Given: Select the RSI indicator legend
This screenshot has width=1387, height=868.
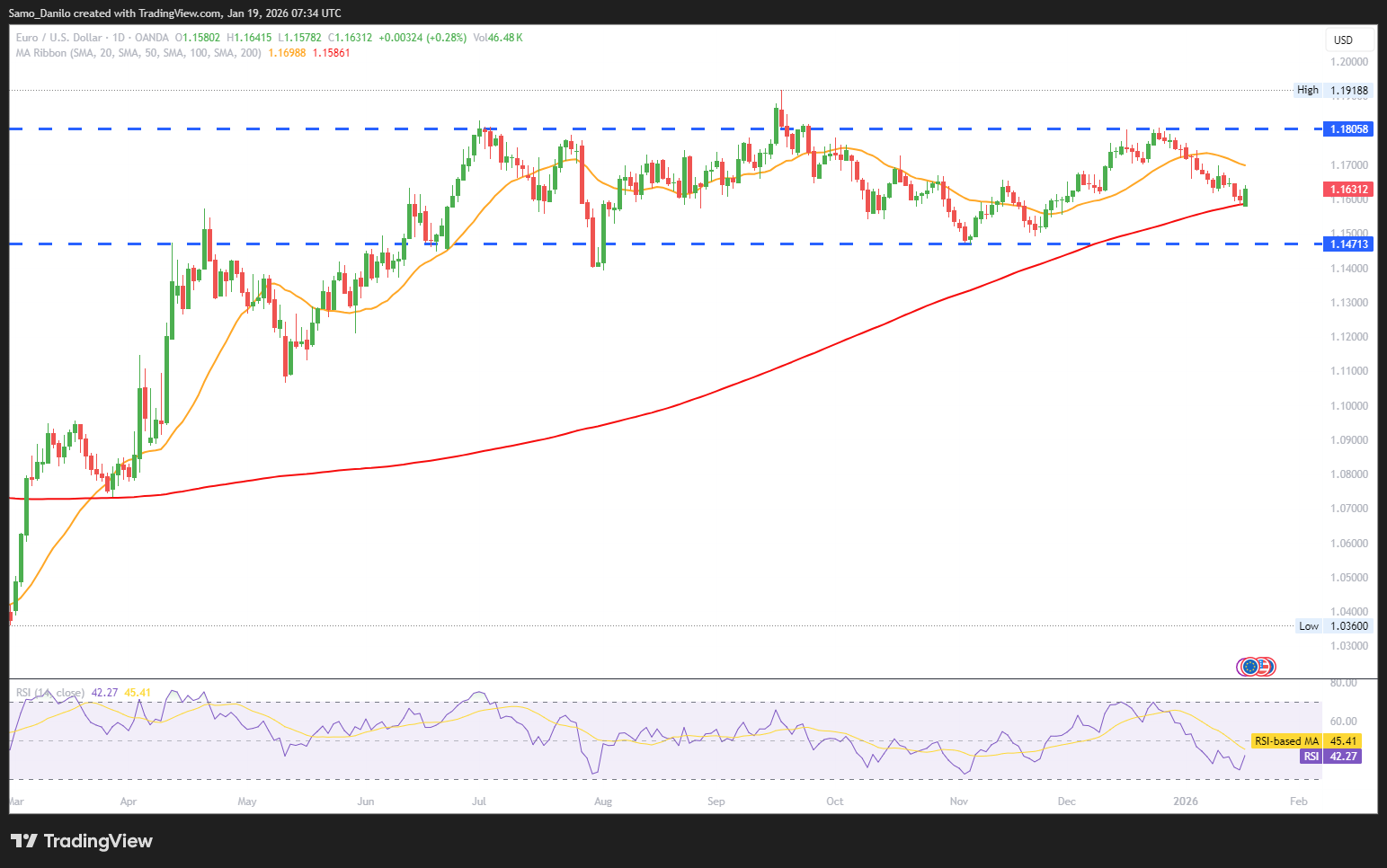Looking at the screenshot, I should [49, 693].
